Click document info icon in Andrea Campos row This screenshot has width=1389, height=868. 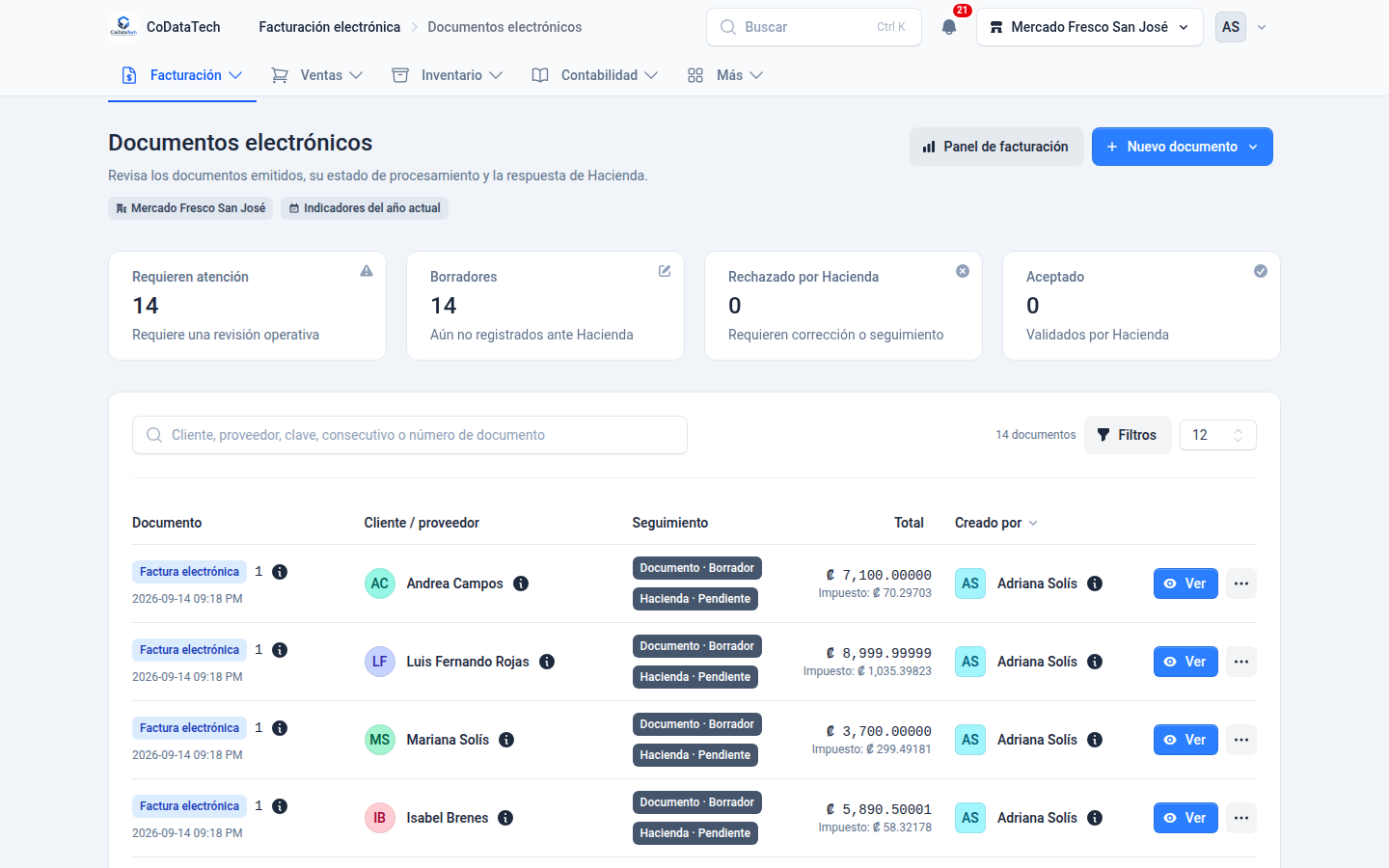point(280,572)
